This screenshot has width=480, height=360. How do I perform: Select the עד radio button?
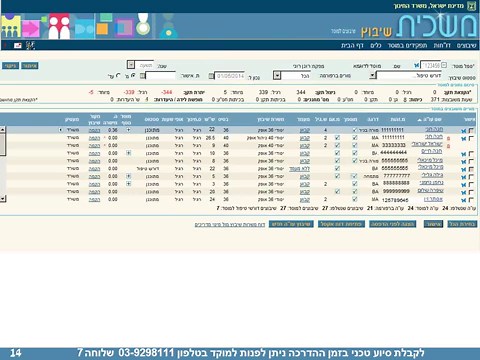point(118,76)
